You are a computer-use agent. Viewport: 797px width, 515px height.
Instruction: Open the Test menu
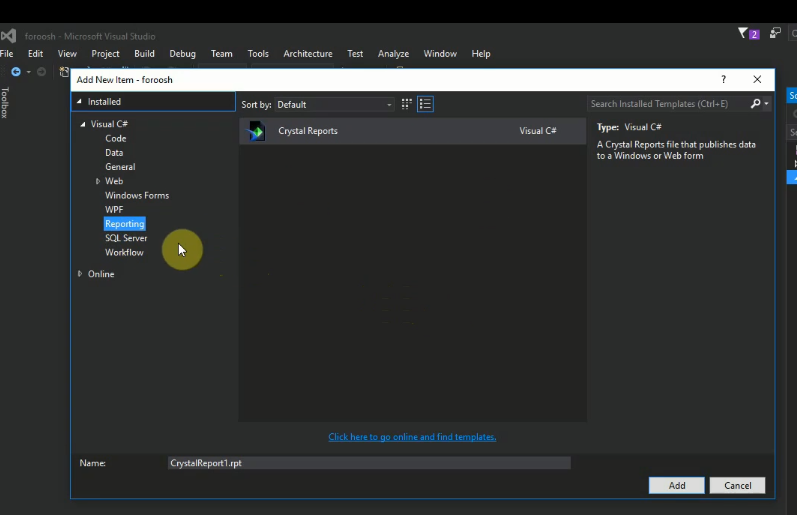point(355,53)
